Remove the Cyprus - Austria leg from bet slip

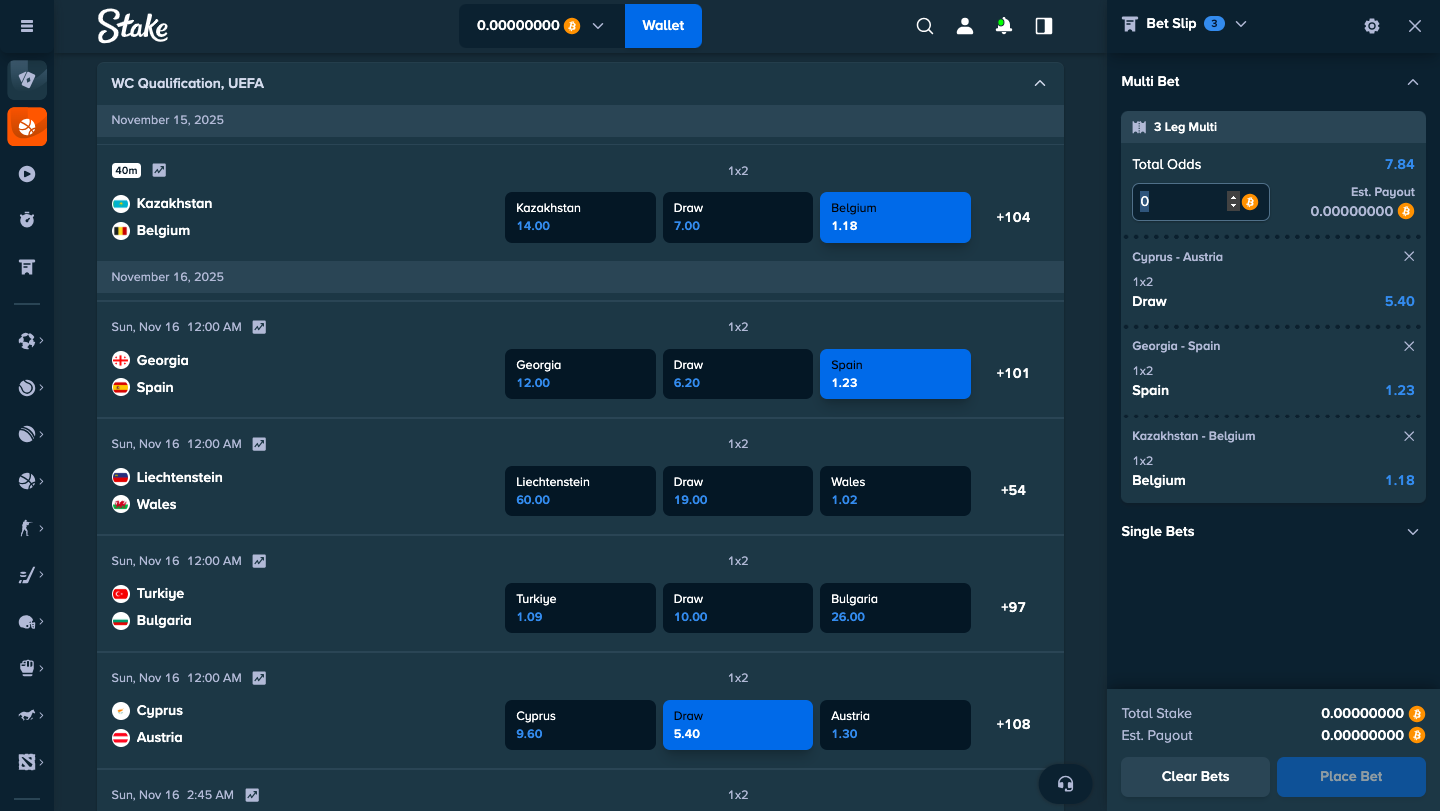click(x=1409, y=257)
